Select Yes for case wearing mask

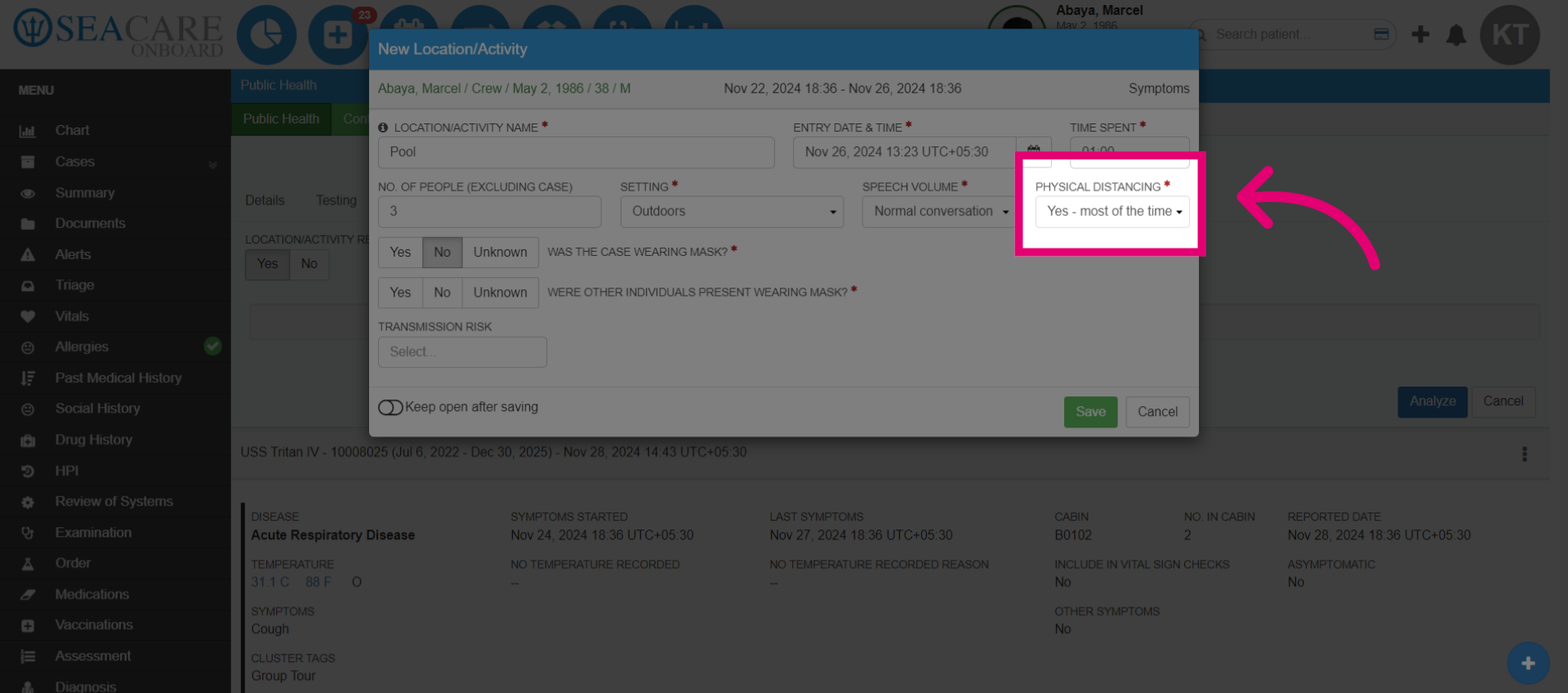click(400, 253)
